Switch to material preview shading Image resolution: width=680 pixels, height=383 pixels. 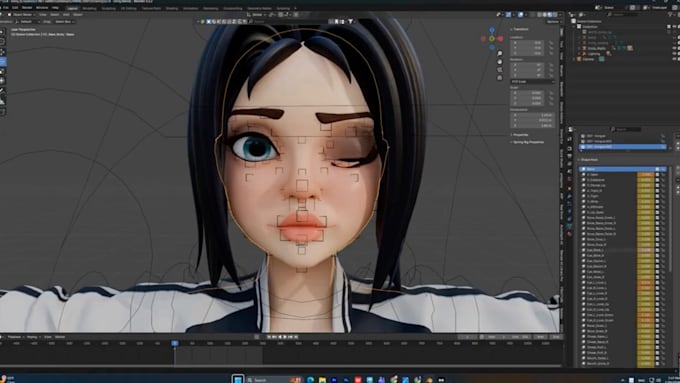[550, 15]
